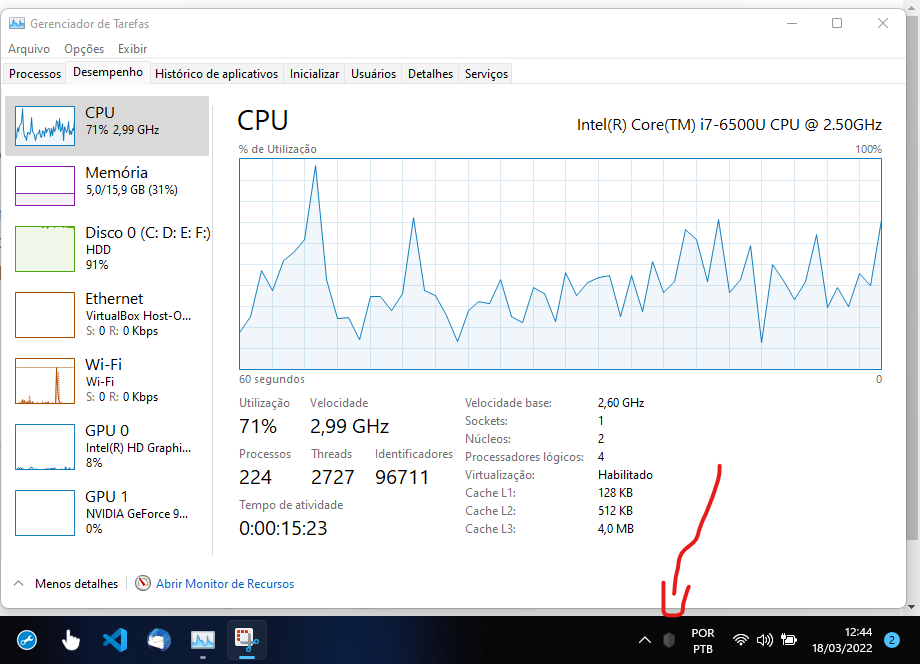
Task: Click the Velocidade base value 2,60 GHz
Action: [x=621, y=403]
